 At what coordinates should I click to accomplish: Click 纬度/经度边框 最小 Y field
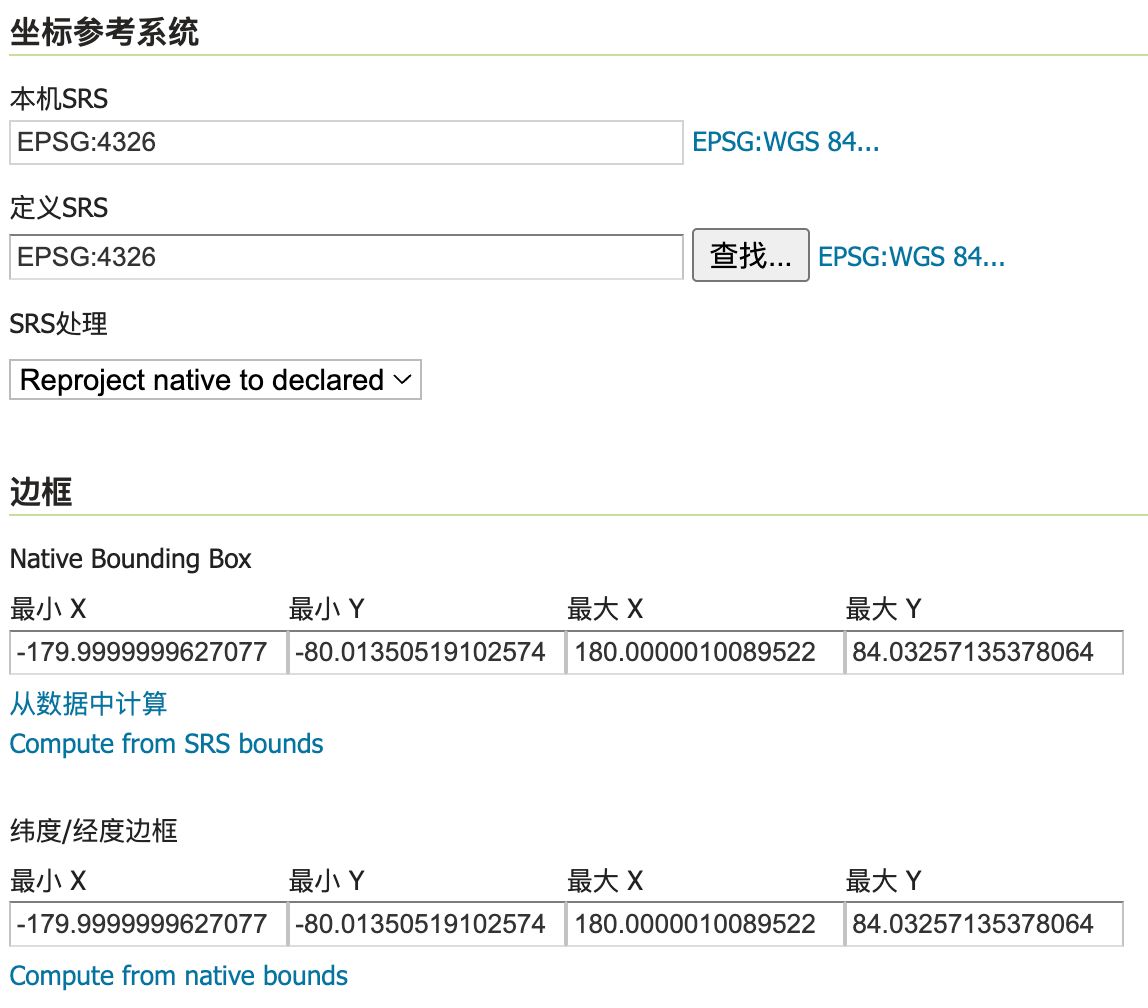coord(427,924)
